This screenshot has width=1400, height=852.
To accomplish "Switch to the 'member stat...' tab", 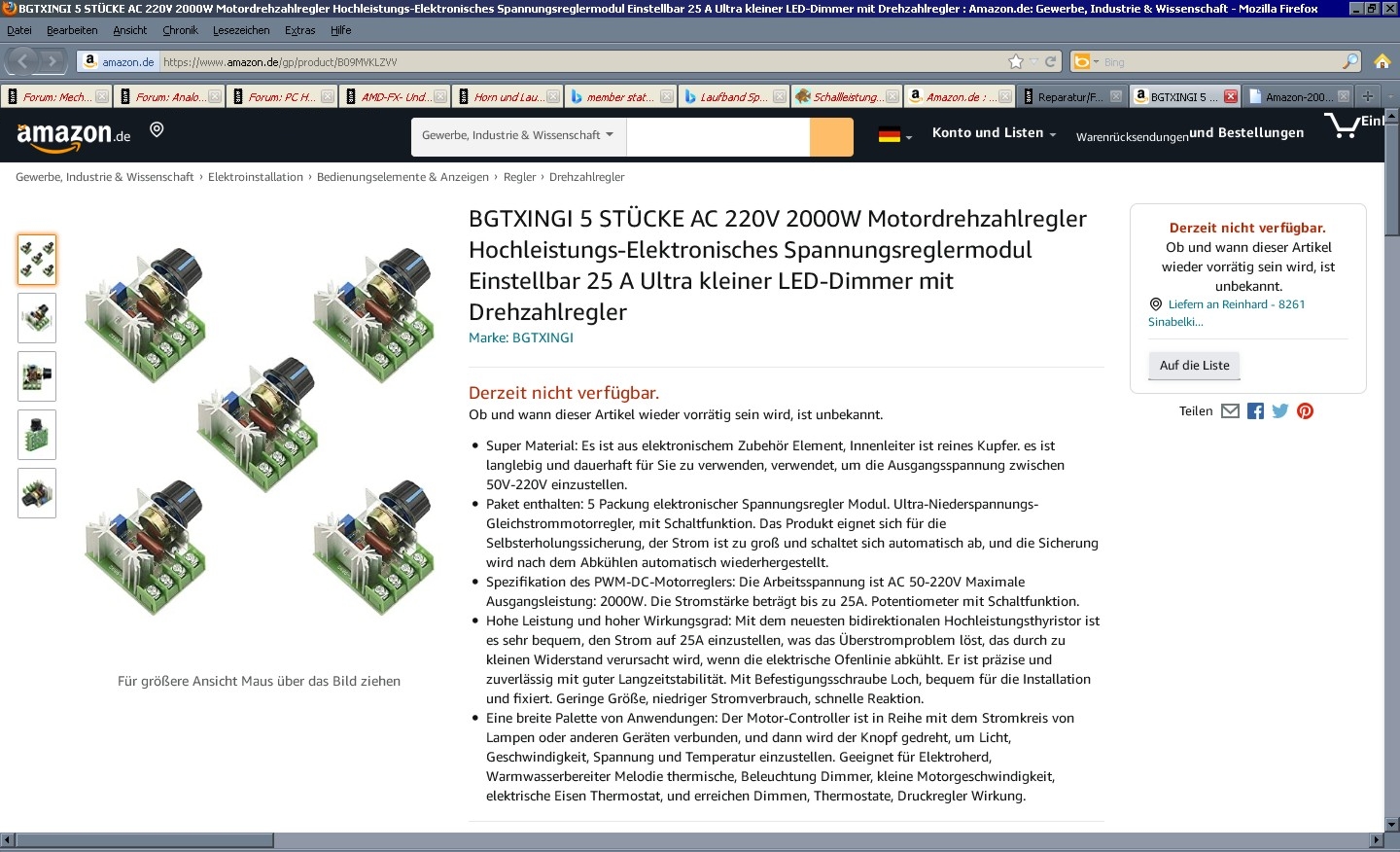I will coord(620,96).
